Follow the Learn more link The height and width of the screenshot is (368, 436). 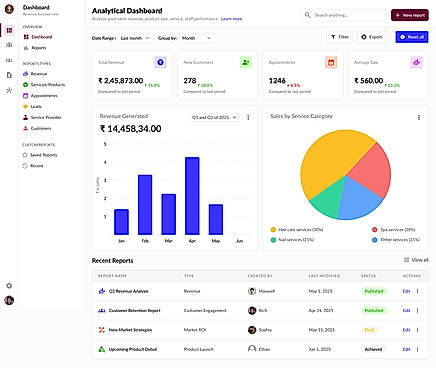pos(231,19)
